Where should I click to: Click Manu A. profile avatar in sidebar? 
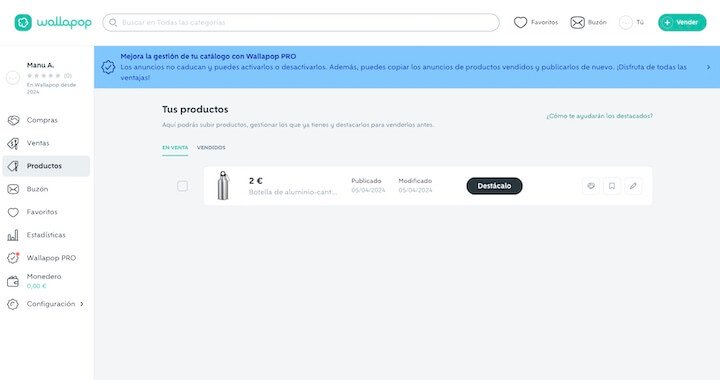[13, 78]
